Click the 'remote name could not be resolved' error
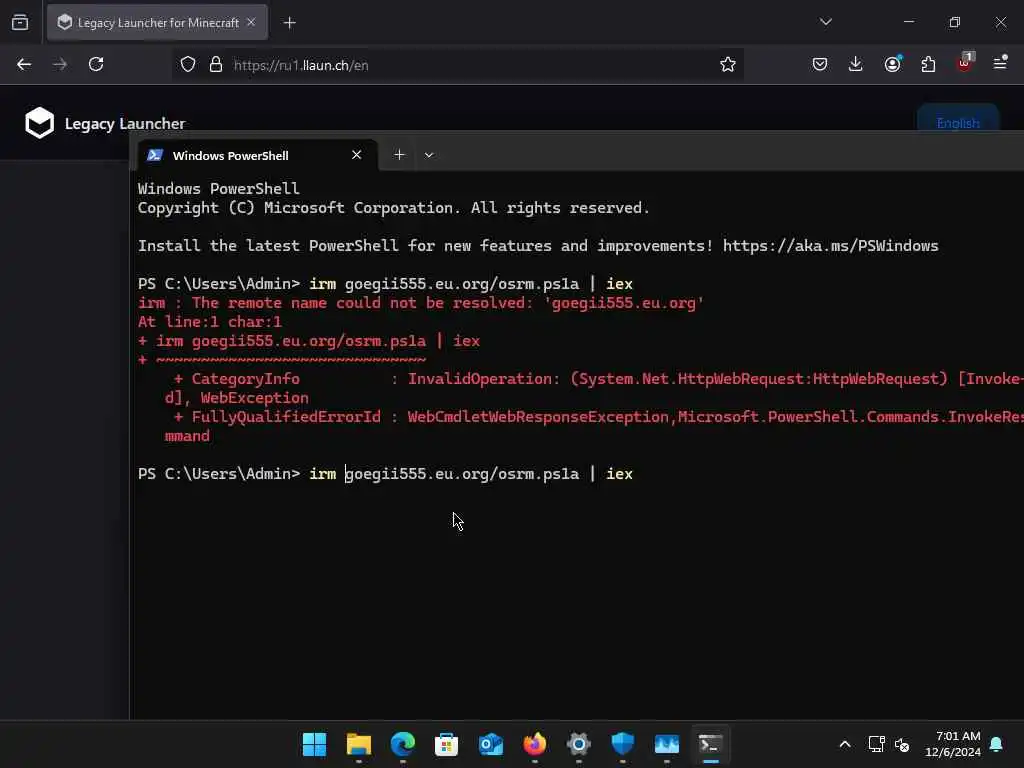The width and height of the screenshot is (1024, 768). click(x=421, y=303)
